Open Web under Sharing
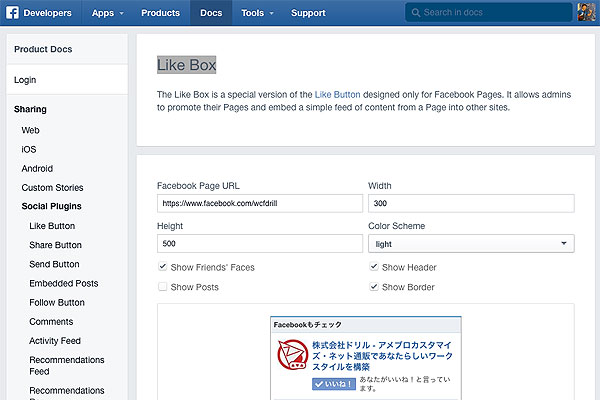The height and width of the screenshot is (400, 600). click(31, 130)
